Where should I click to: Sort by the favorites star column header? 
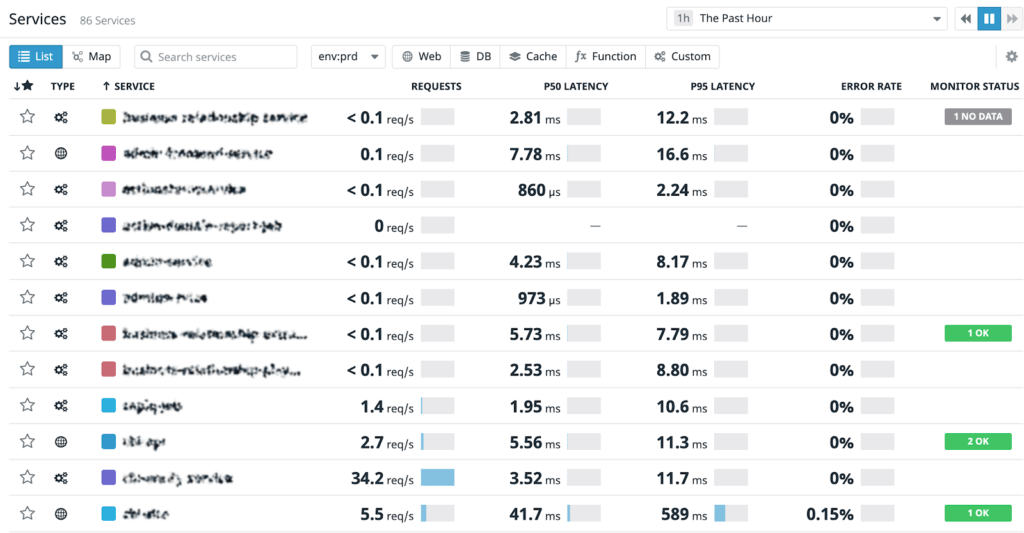(24, 86)
